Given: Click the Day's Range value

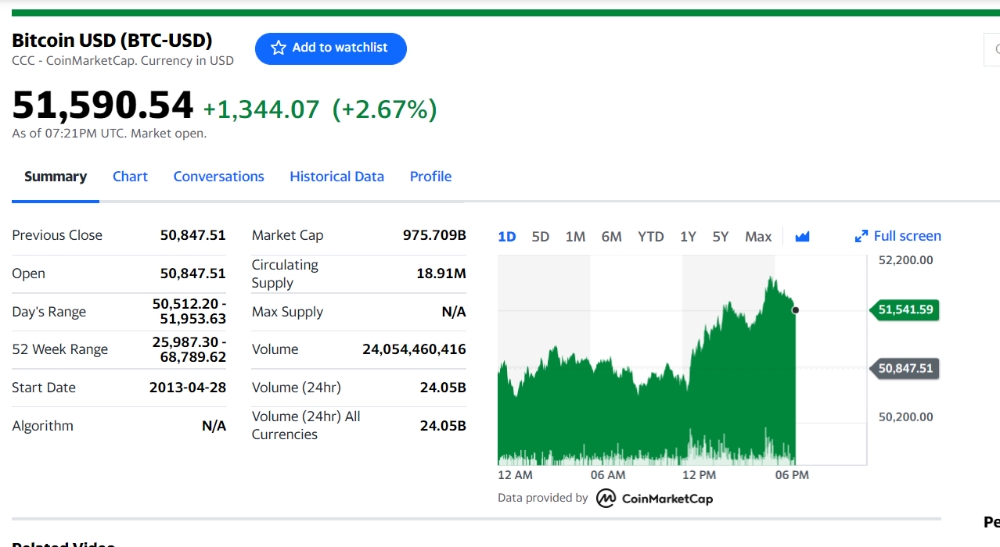Looking at the screenshot, I should tap(189, 311).
